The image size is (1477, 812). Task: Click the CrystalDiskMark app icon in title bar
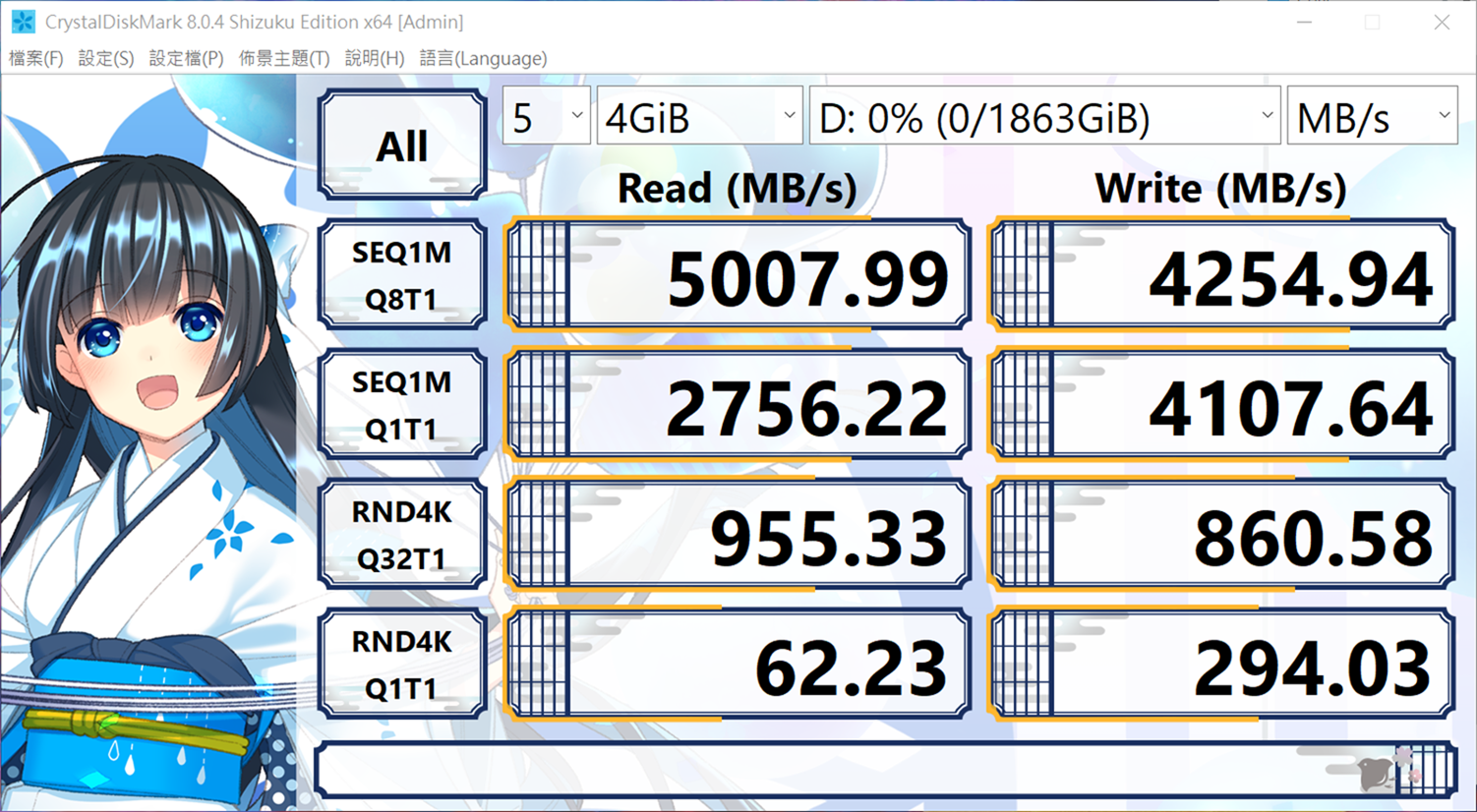click(23, 22)
